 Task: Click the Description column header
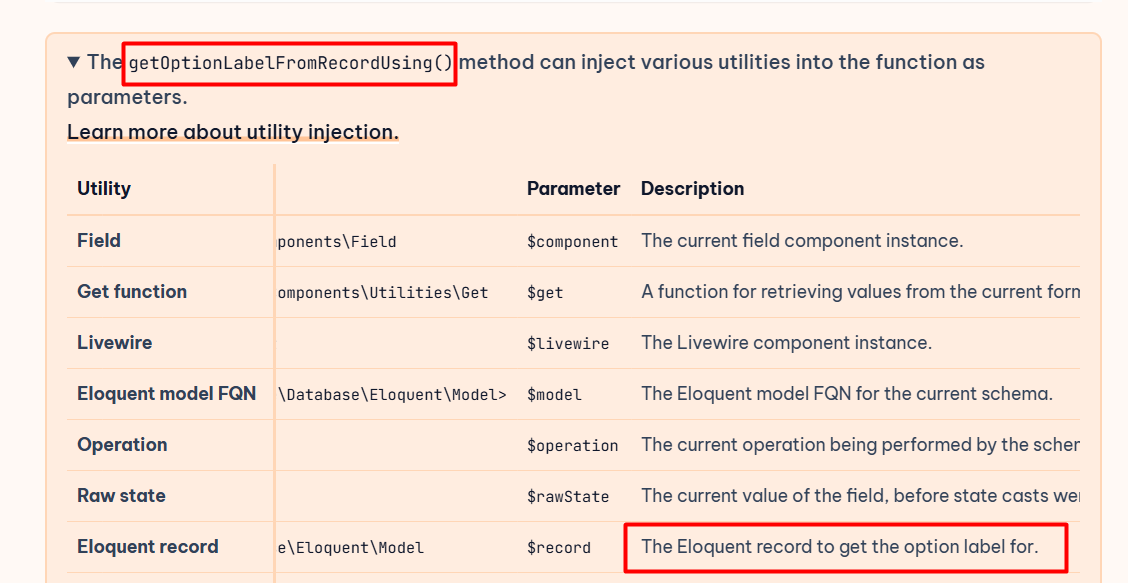tap(692, 189)
